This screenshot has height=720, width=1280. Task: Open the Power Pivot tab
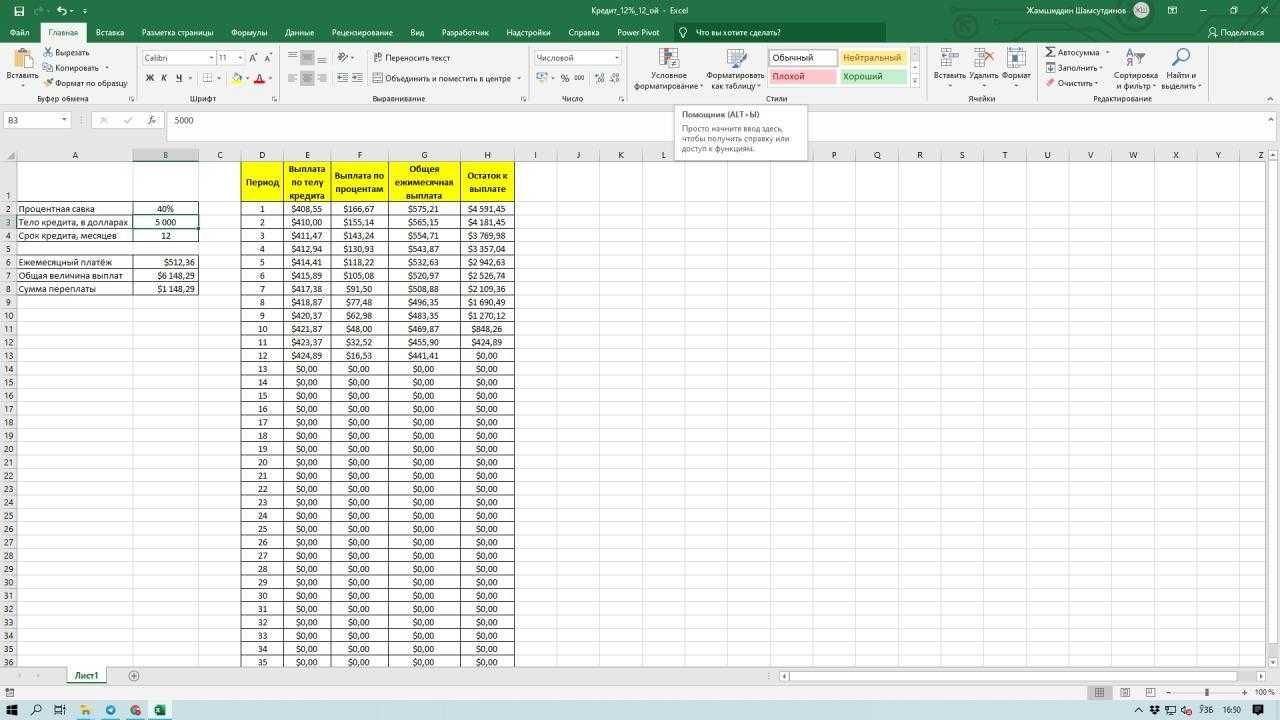[x=638, y=32]
